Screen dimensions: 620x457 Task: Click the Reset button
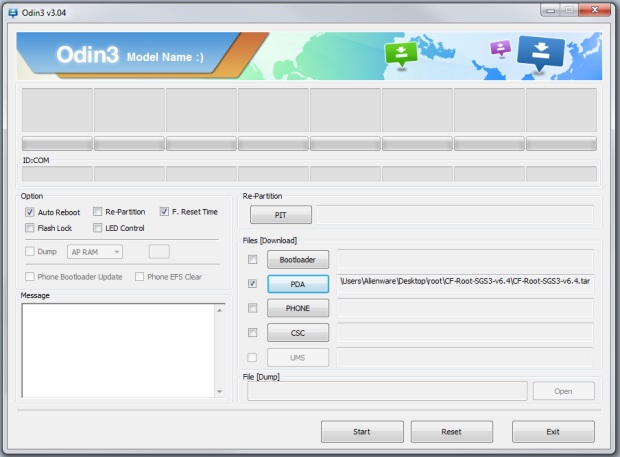(452, 432)
